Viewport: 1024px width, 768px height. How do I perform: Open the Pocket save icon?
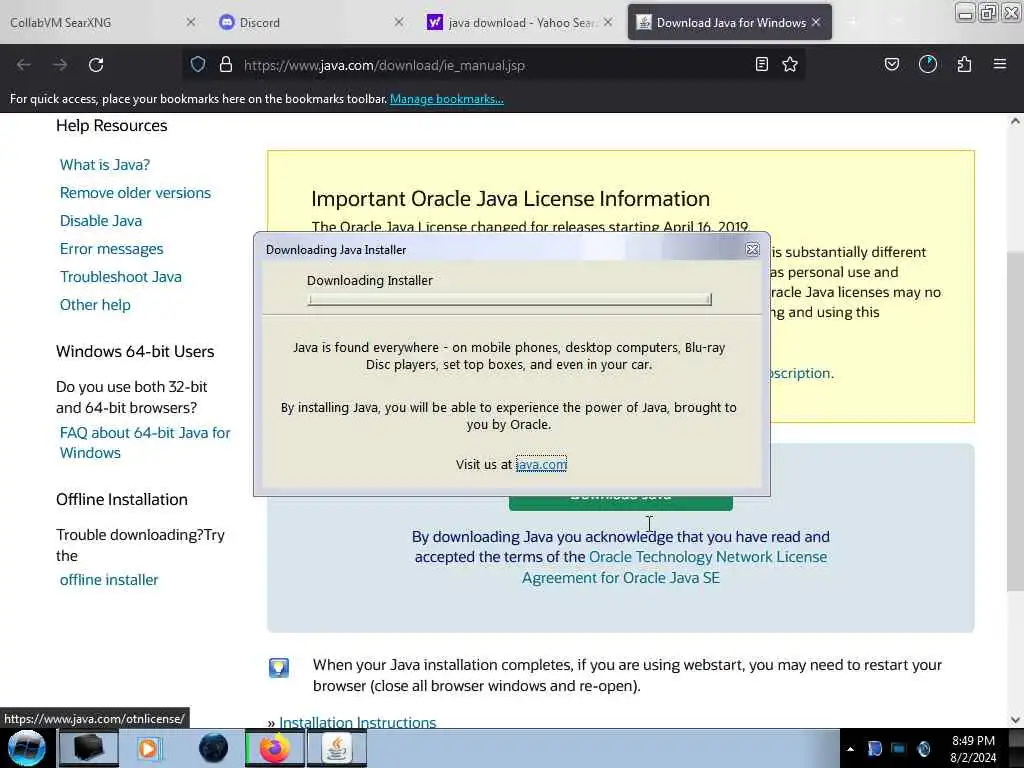892,64
